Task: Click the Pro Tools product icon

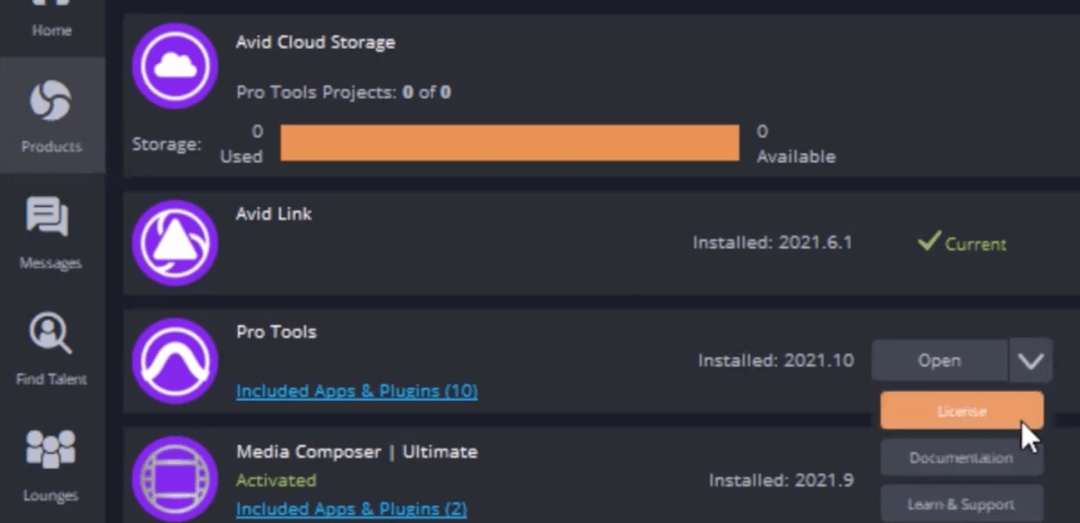Action: pos(175,361)
